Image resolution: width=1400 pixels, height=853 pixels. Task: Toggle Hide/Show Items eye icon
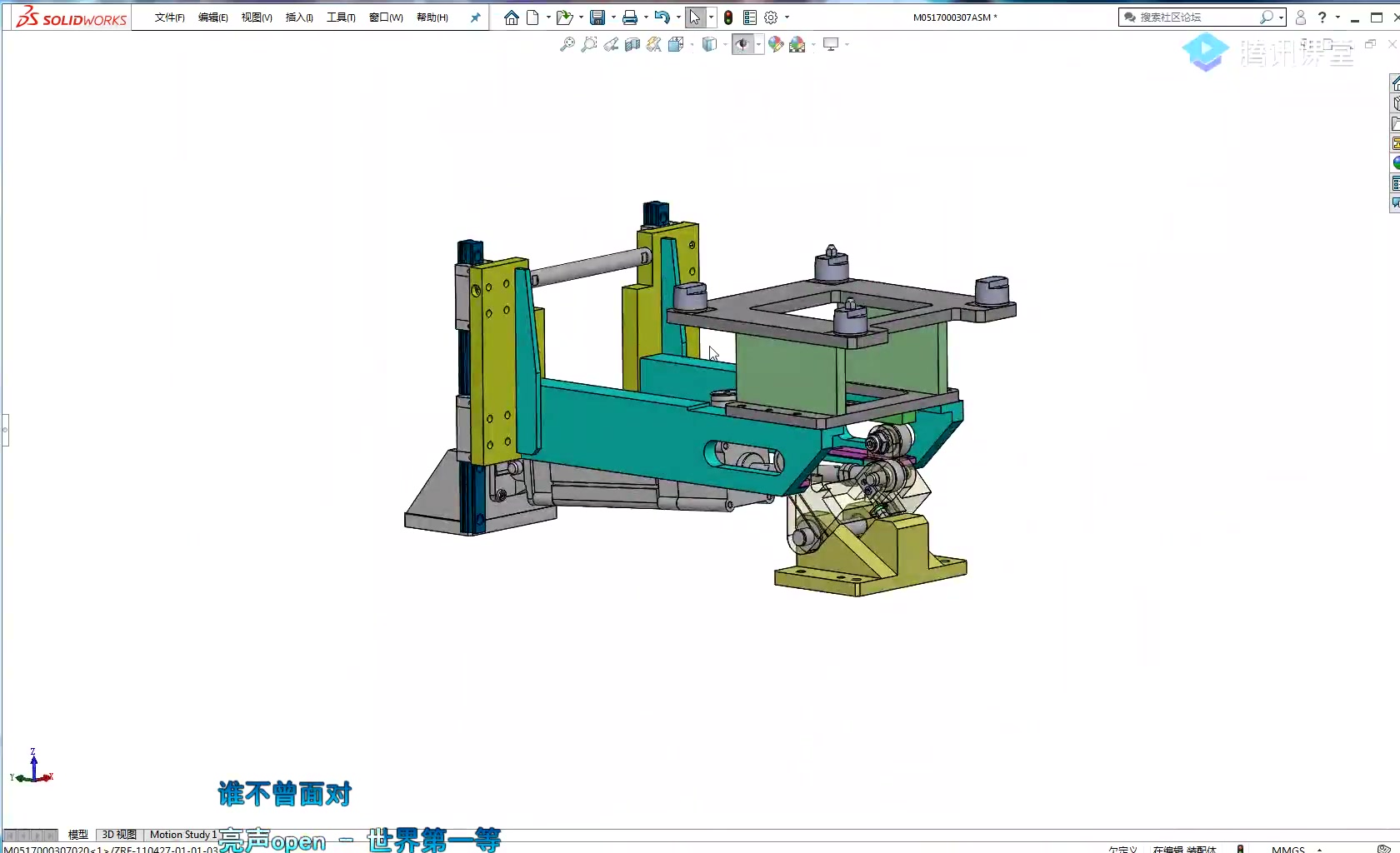coord(742,44)
